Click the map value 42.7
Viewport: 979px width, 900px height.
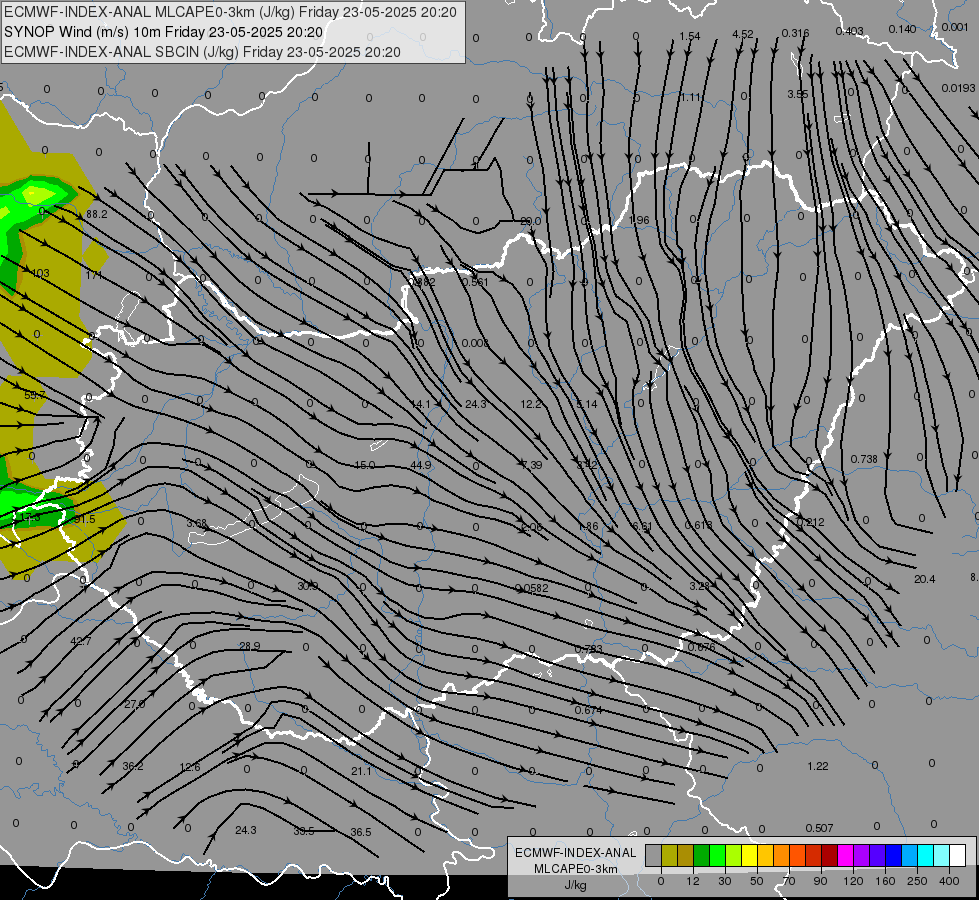(x=81, y=641)
